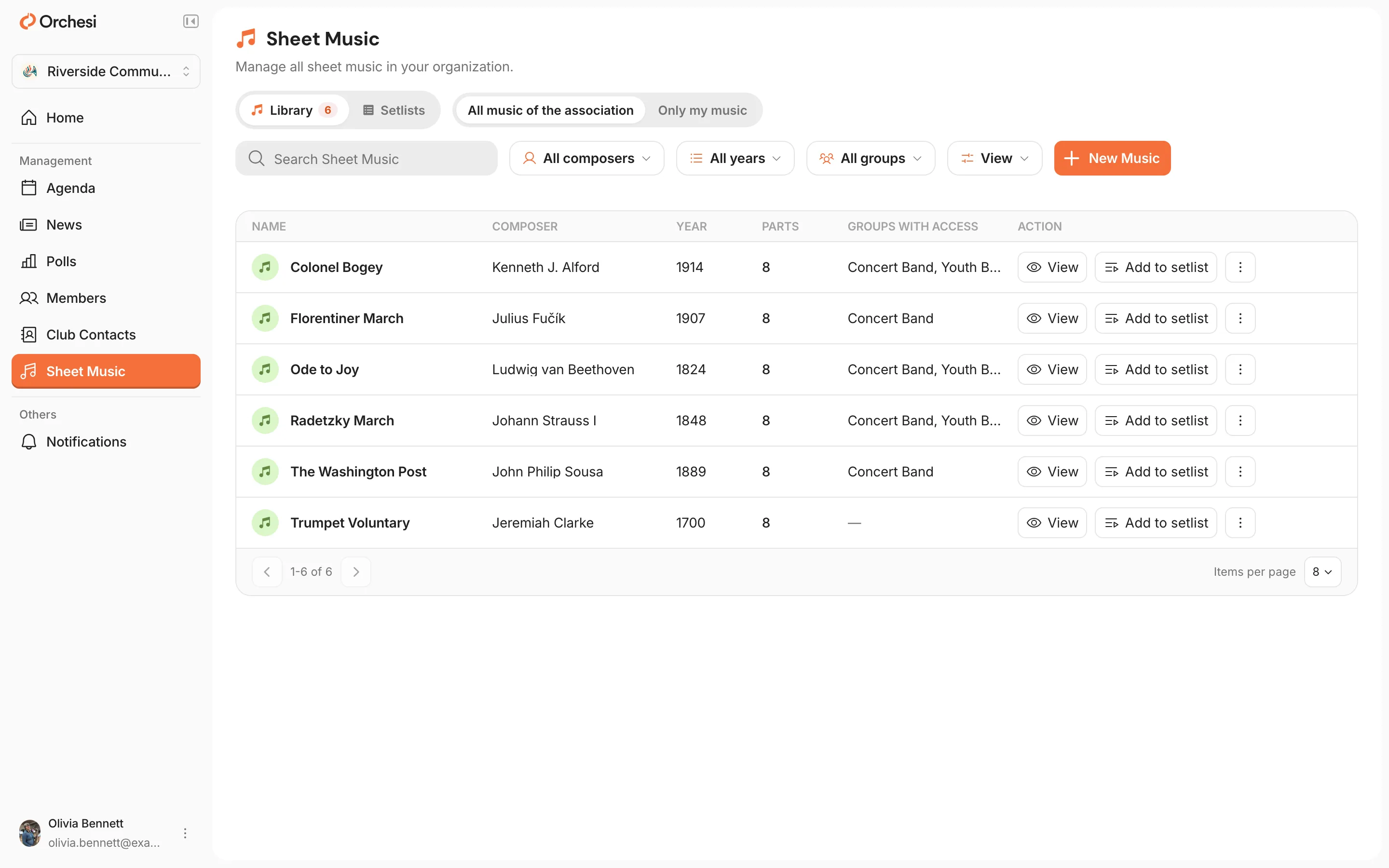This screenshot has height=868, width=1389.
Task: Add Trumpet Voluntary to setlist
Action: pos(1156,522)
